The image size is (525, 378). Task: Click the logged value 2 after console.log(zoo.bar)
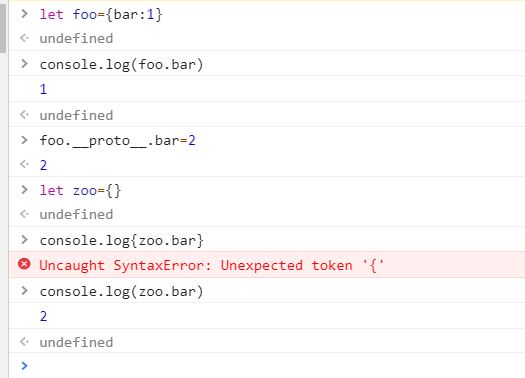point(43,316)
